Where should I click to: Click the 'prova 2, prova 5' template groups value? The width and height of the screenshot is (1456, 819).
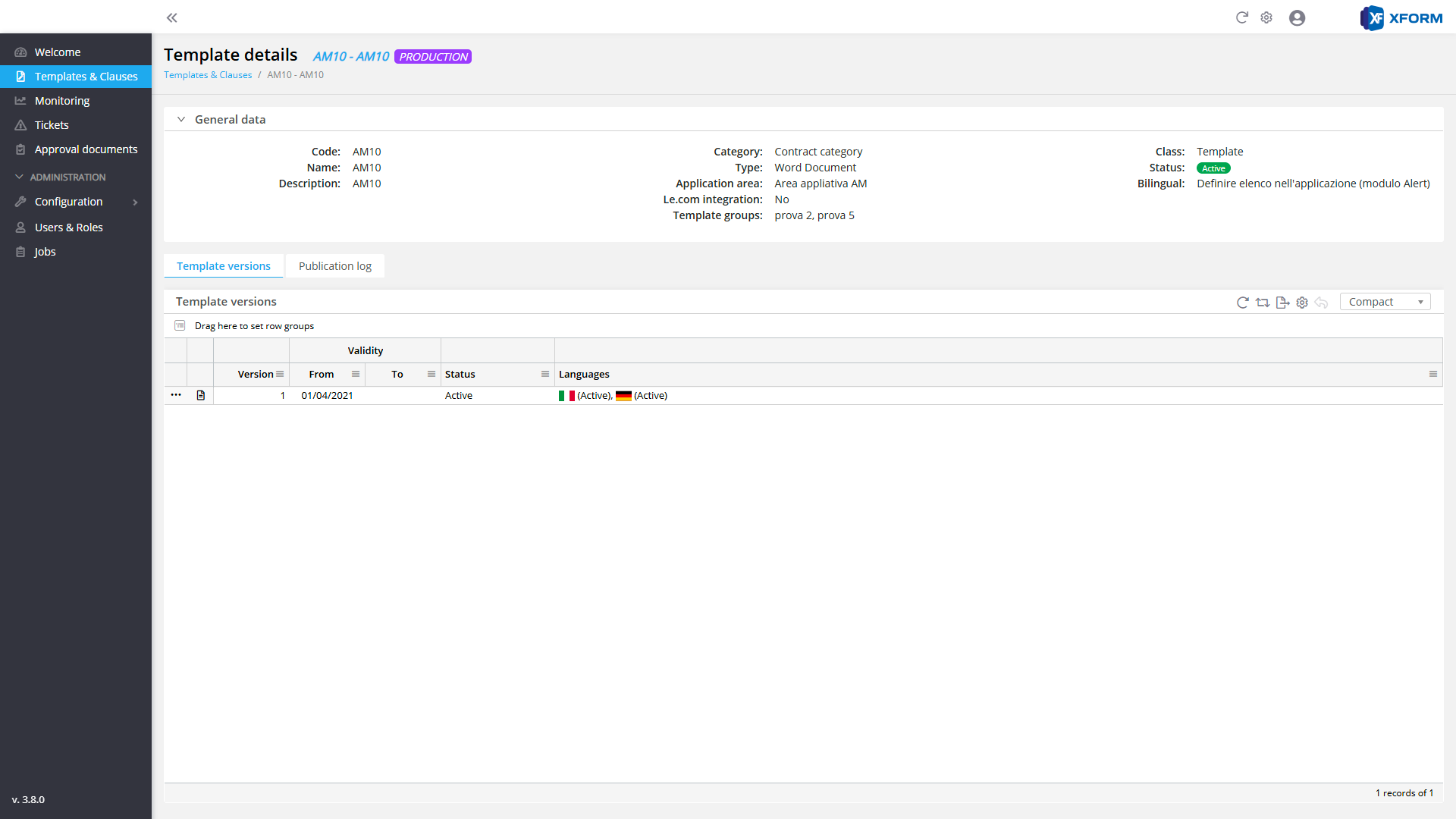[x=814, y=215]
